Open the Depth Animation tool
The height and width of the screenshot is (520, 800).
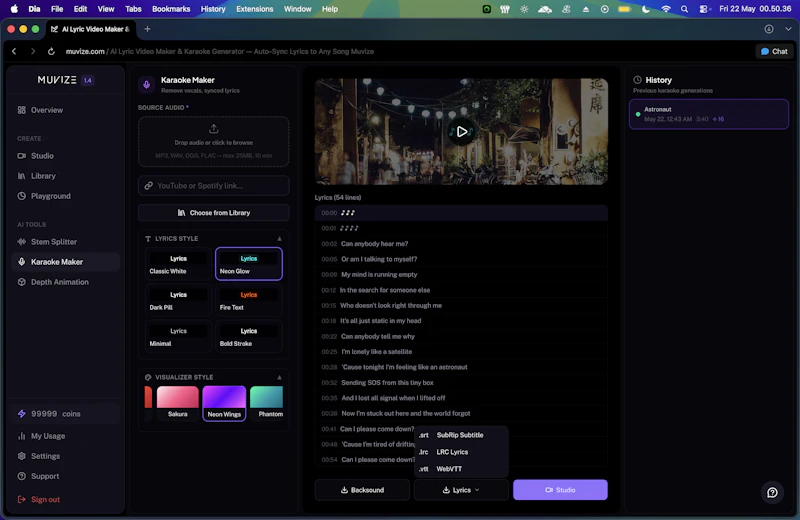(x=59, y=282)
